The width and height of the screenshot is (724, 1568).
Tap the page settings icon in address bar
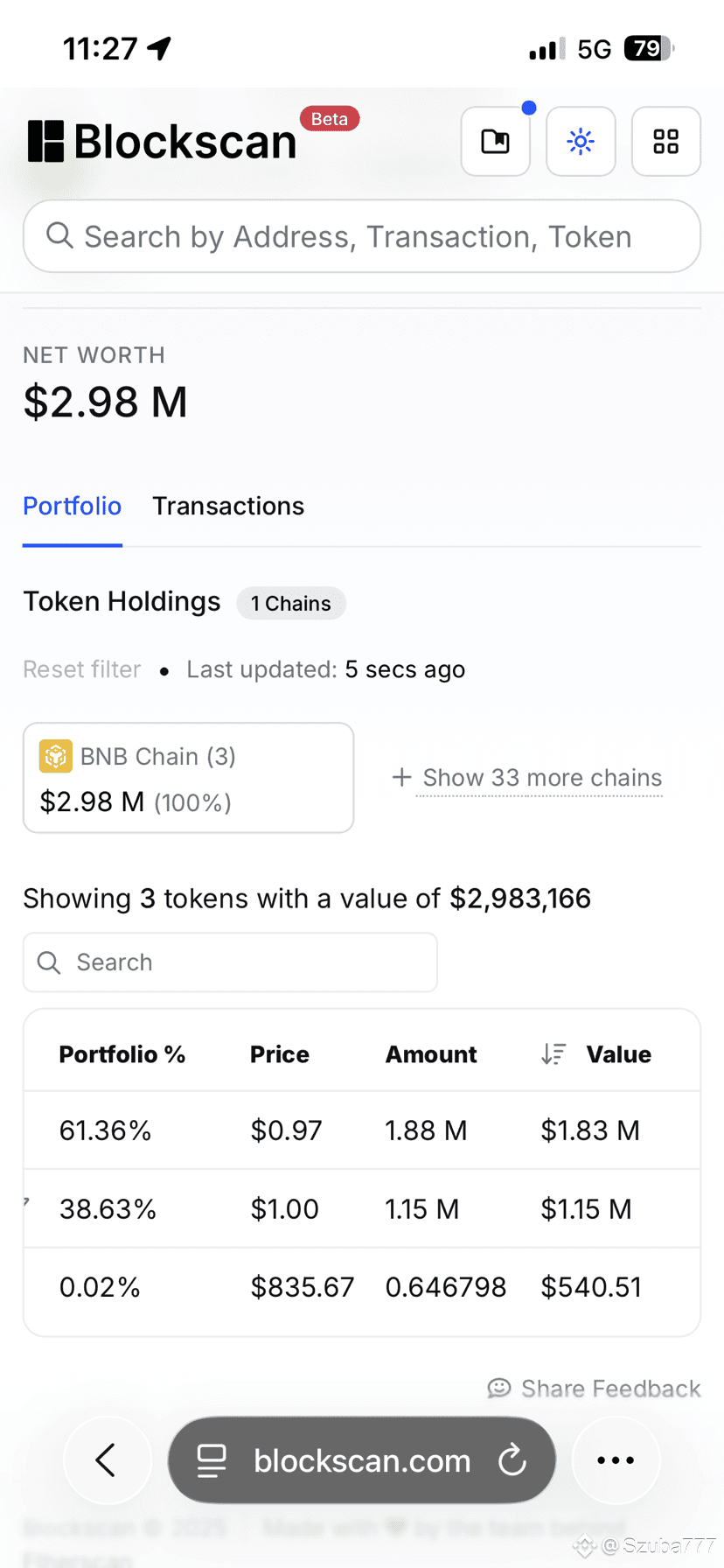coord(212,1460)
